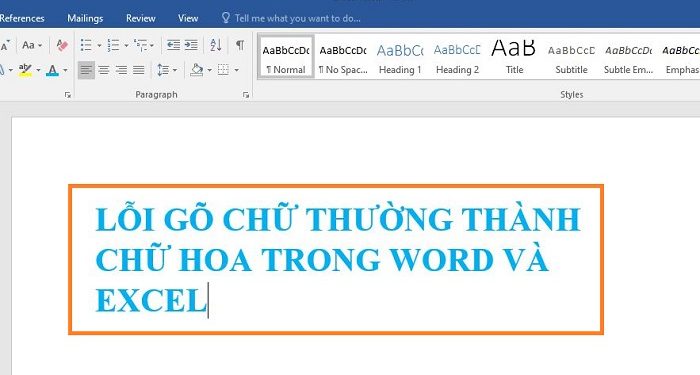The image size is (700, 375).
Task: Click the word 'TRONG' in the document
Action: click(321, 260)
